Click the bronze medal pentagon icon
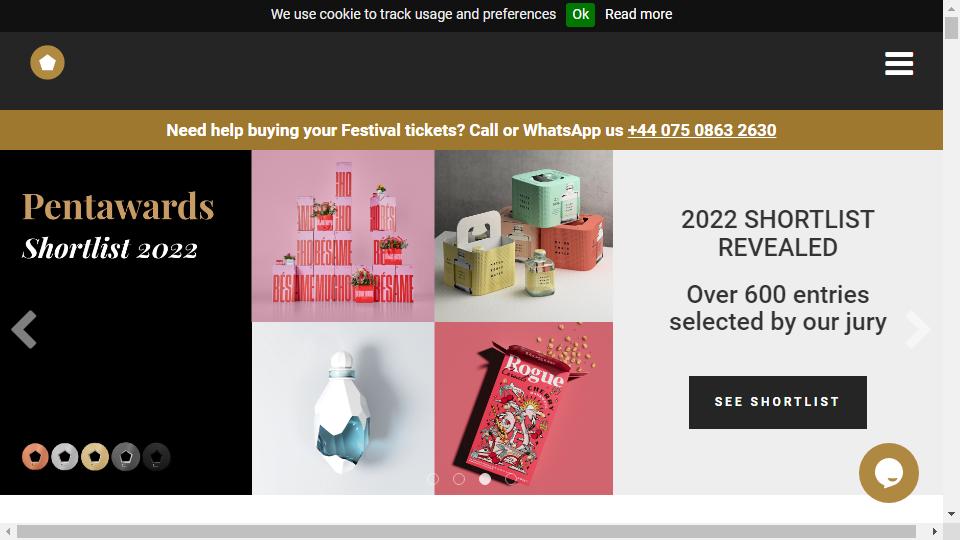This screenshot has height=540, width=960. (x=35, y=457)
